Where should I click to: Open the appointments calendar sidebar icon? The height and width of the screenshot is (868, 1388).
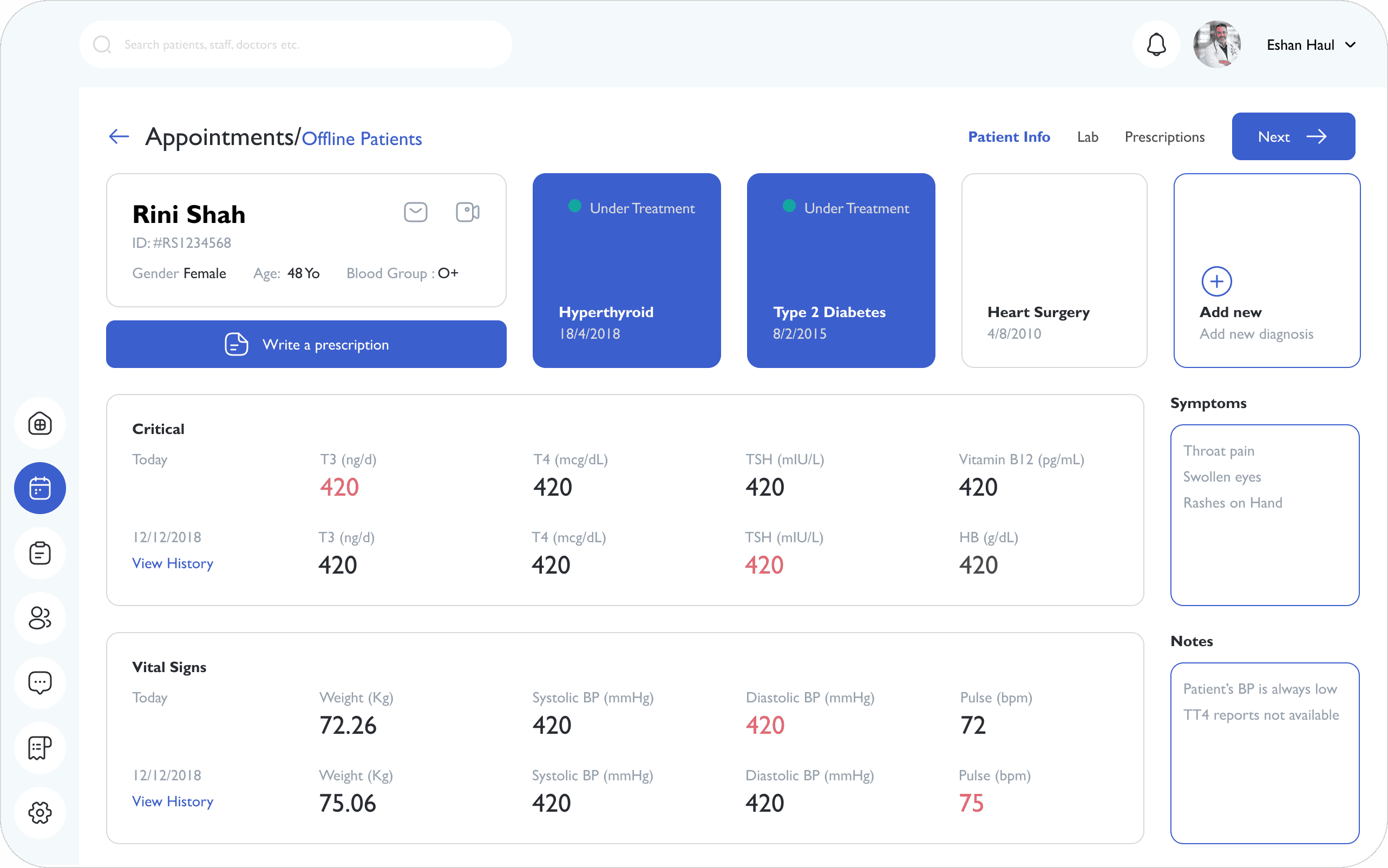click(40, 488)
